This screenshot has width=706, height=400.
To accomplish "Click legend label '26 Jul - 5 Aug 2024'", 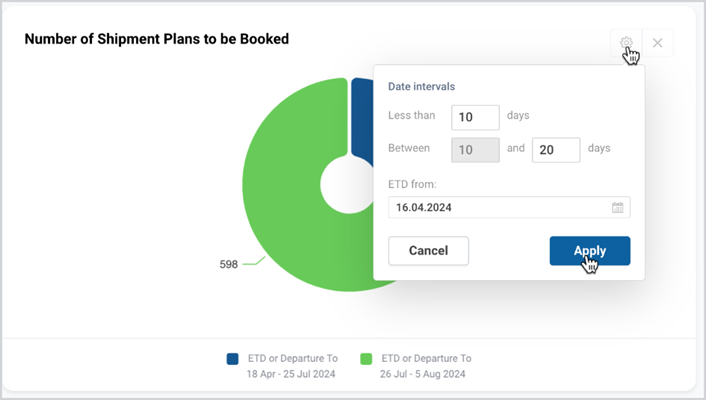I will click(422, 374).
